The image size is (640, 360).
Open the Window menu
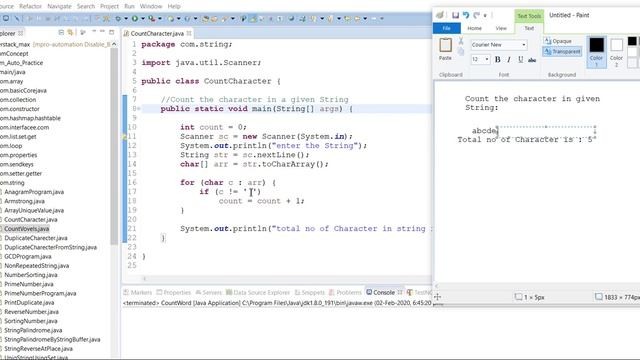pos(151,6)
